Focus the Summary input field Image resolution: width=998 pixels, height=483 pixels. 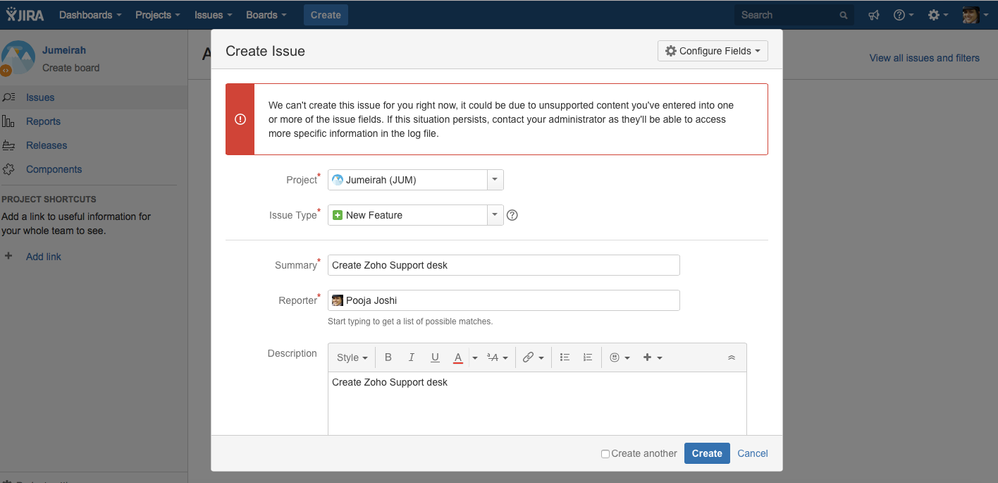coord(503,265)
